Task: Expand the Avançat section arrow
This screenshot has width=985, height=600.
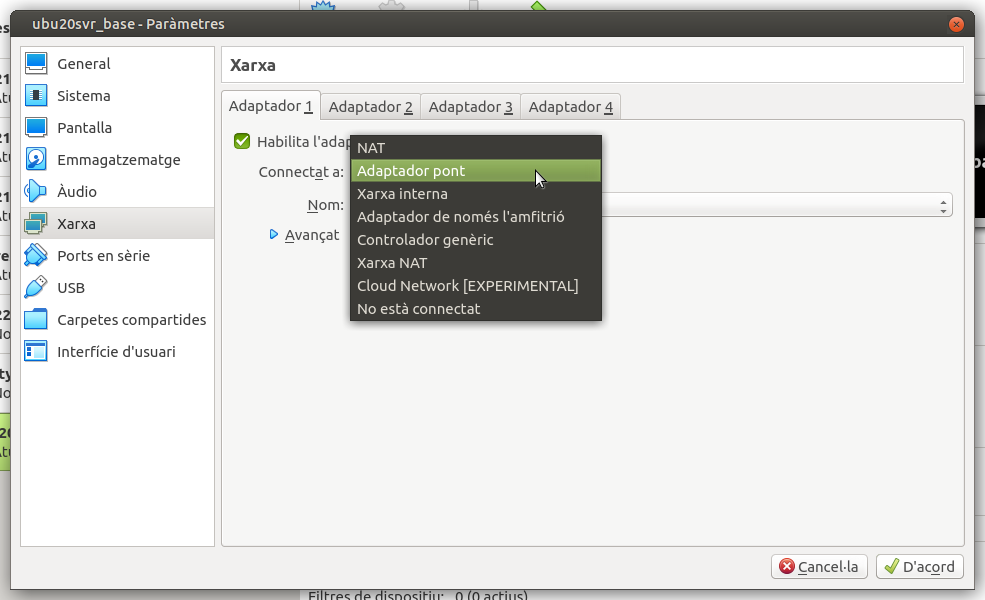Action: pyautogui.click(x=274, y=235)
